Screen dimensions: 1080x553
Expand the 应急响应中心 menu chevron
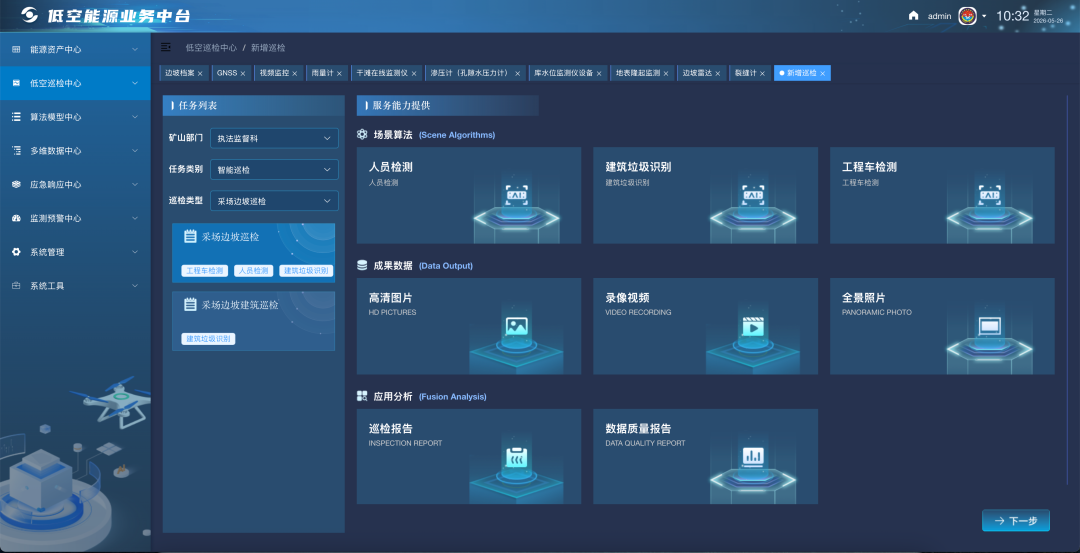tap(135, 185)
